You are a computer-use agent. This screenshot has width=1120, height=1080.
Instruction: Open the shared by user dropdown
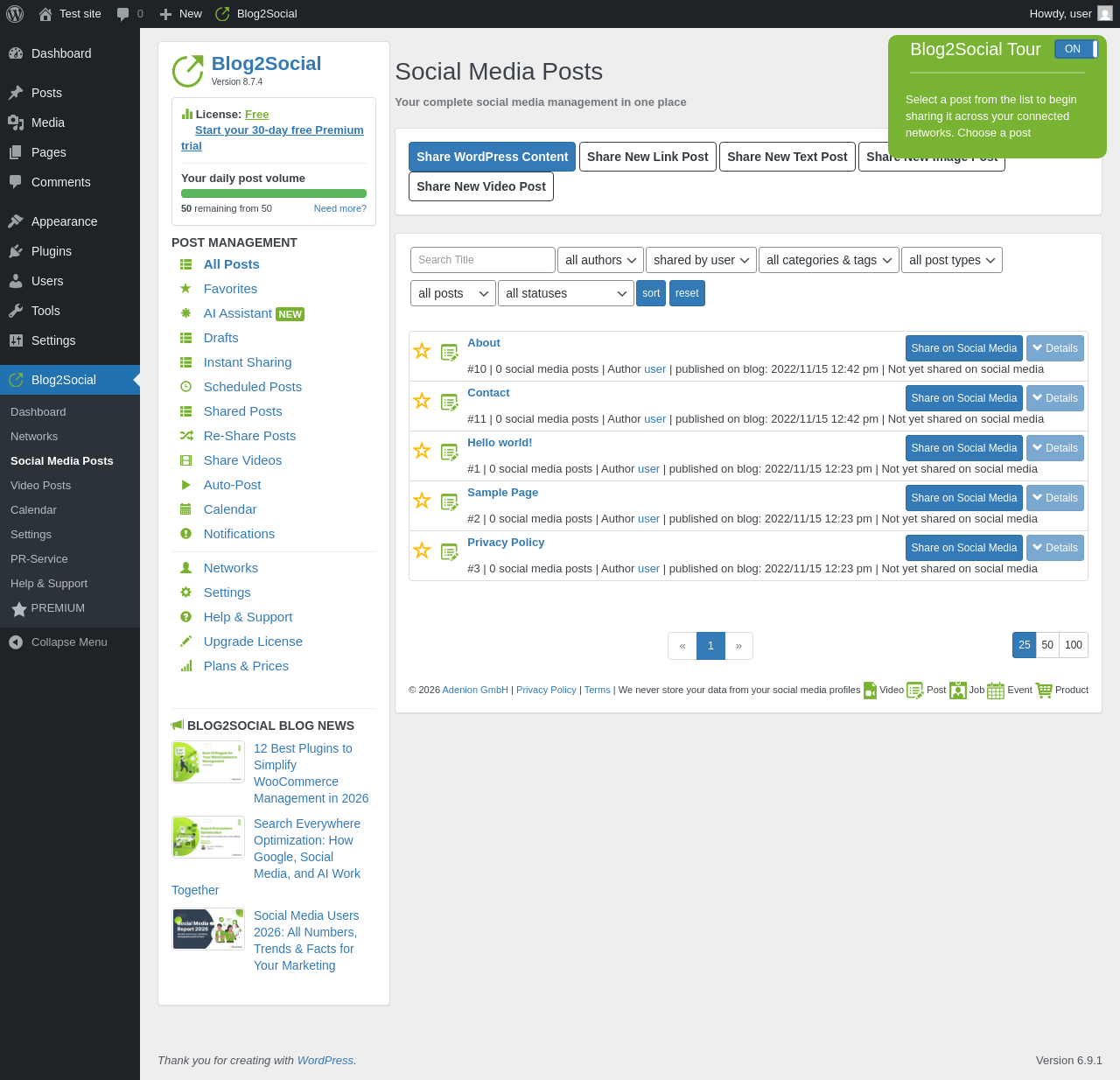(x=701, y=260)
